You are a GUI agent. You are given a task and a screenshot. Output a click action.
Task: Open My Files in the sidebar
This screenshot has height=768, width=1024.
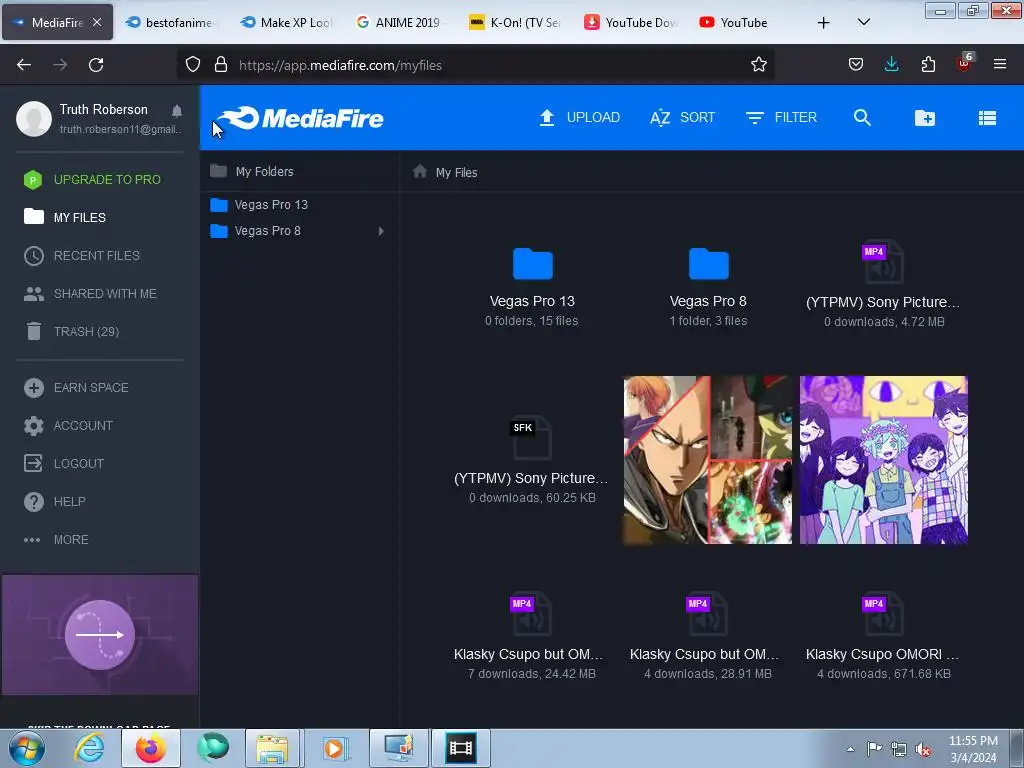tap(65, 217)
